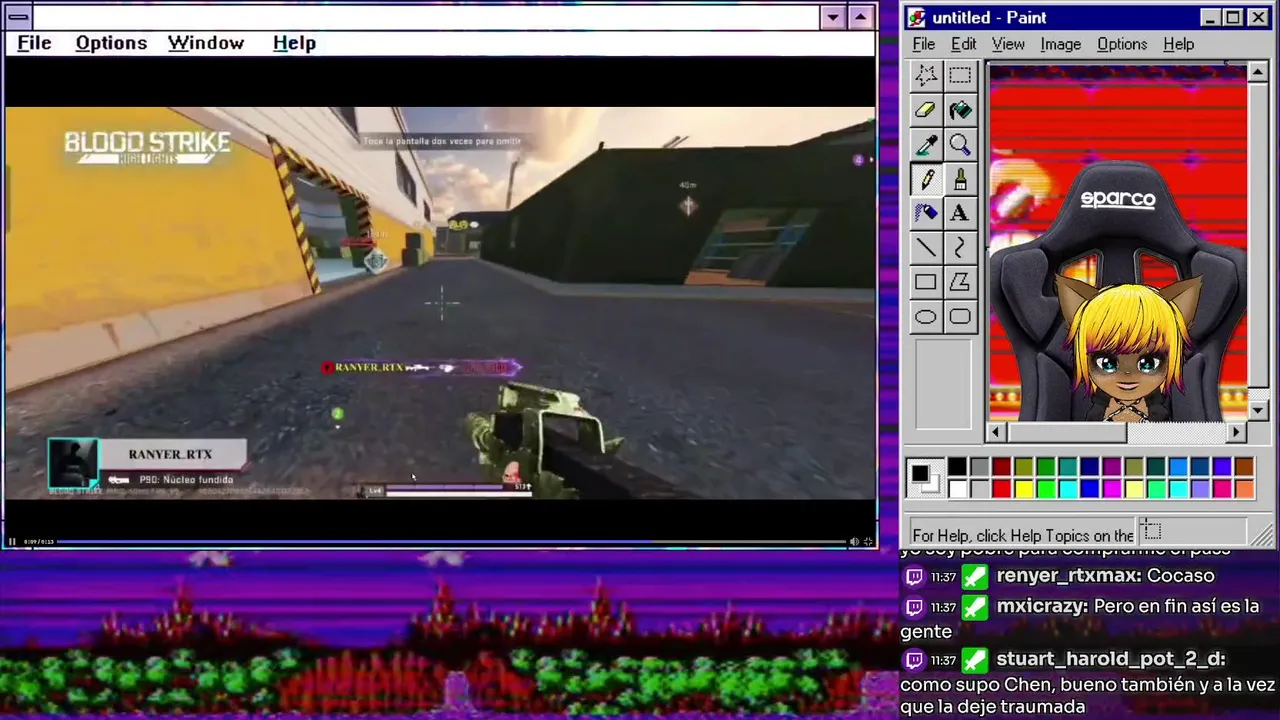
Task: Click Twitch icon beside renyer_rtxmax message
Action: tap(914, 577)
